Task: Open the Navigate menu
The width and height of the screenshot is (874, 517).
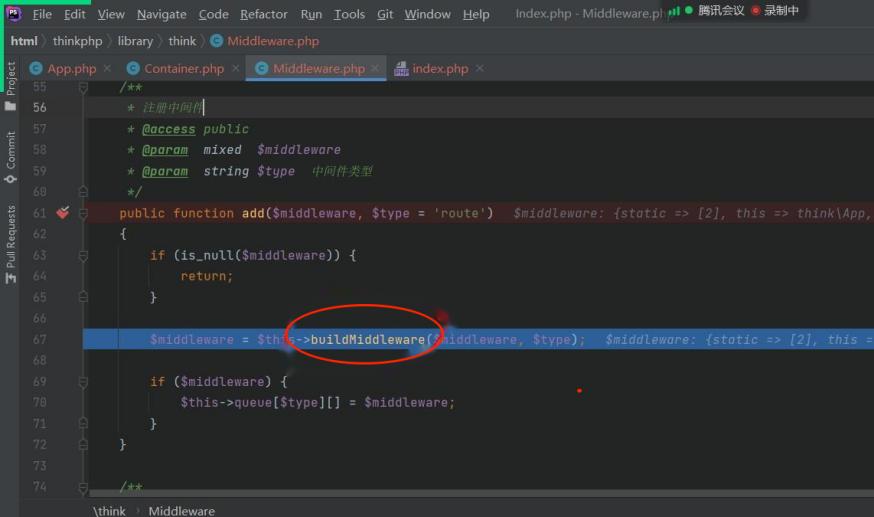Action: tap(162, 14)
